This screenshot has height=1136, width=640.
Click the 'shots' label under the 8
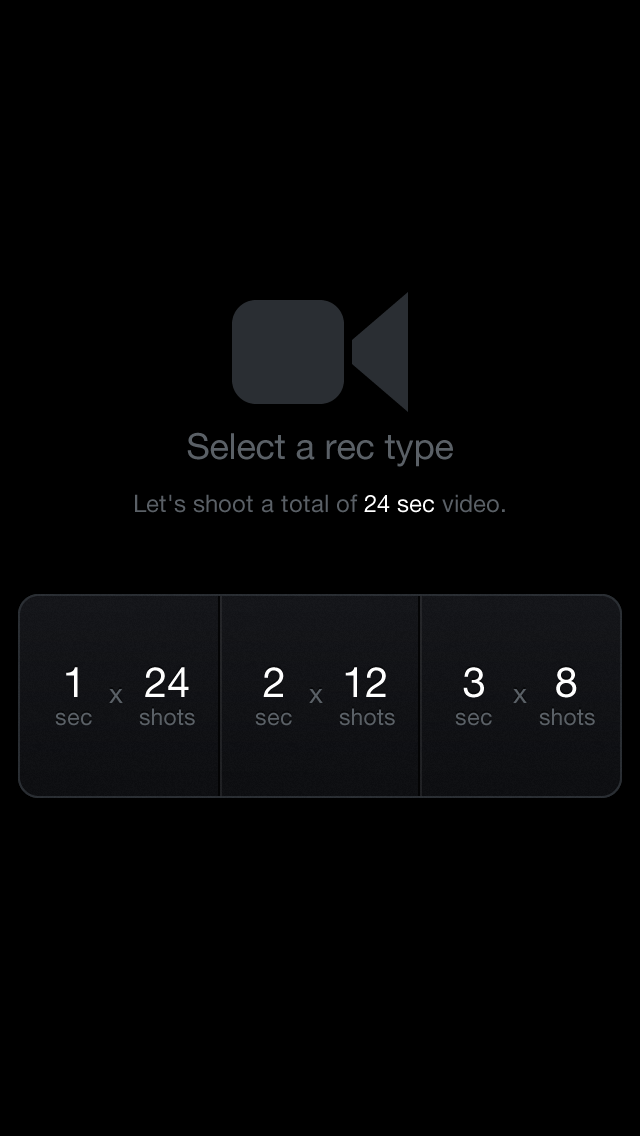567,718
